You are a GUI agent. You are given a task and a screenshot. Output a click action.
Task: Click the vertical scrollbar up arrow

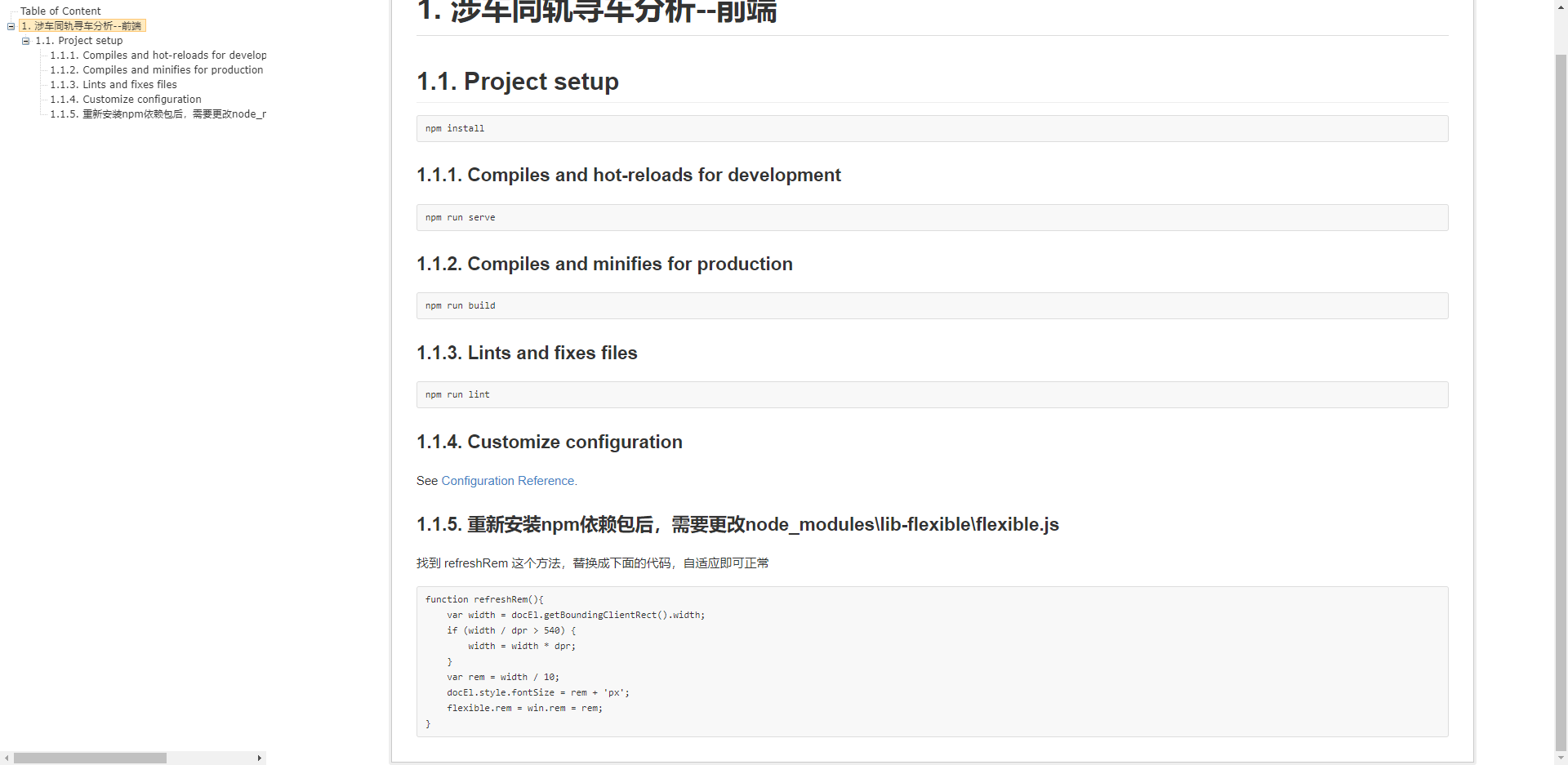click(x=1559, y=6)
